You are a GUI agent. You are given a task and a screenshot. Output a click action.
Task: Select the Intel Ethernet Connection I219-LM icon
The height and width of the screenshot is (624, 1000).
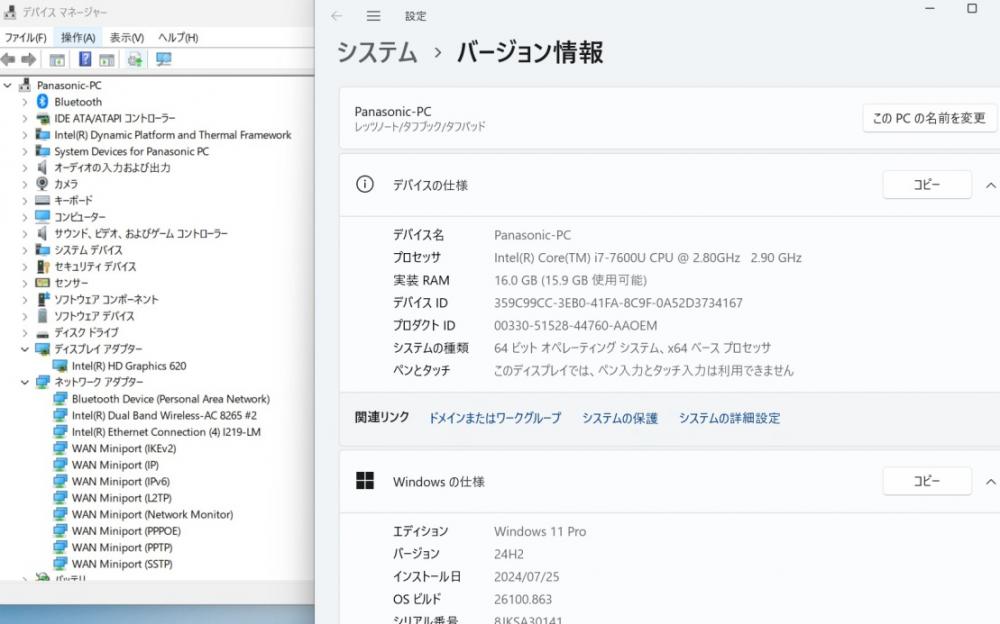[61, 432]
